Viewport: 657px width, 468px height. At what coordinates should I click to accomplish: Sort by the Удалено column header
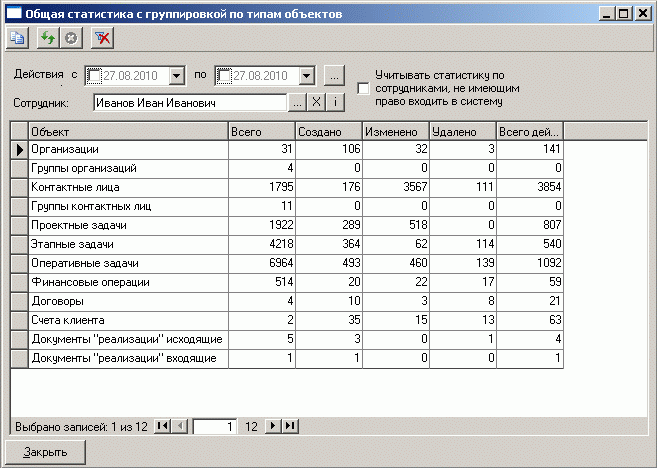coord(463,132)
